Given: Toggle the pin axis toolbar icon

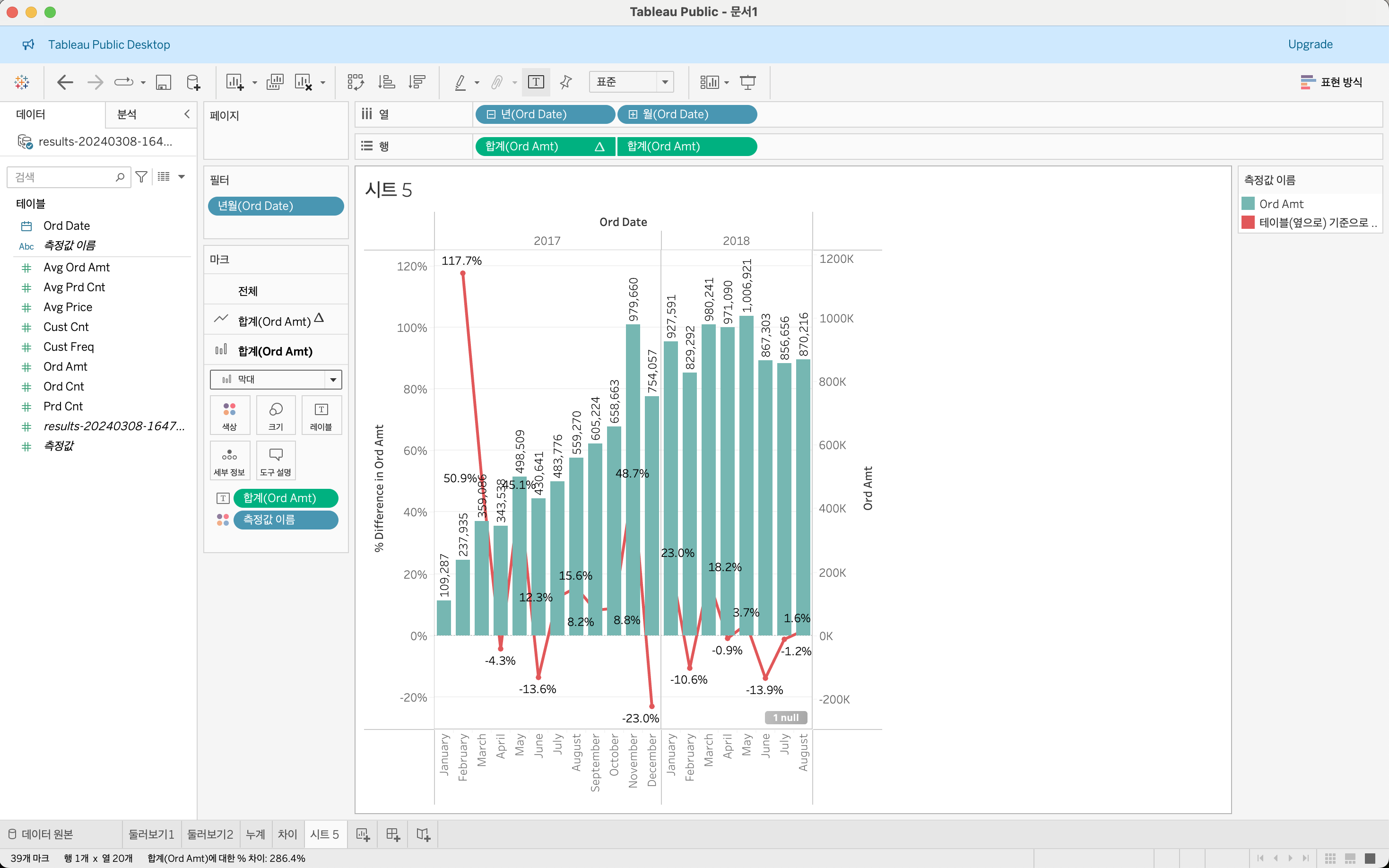Looking at the screenshot, I should coord(566,82).
